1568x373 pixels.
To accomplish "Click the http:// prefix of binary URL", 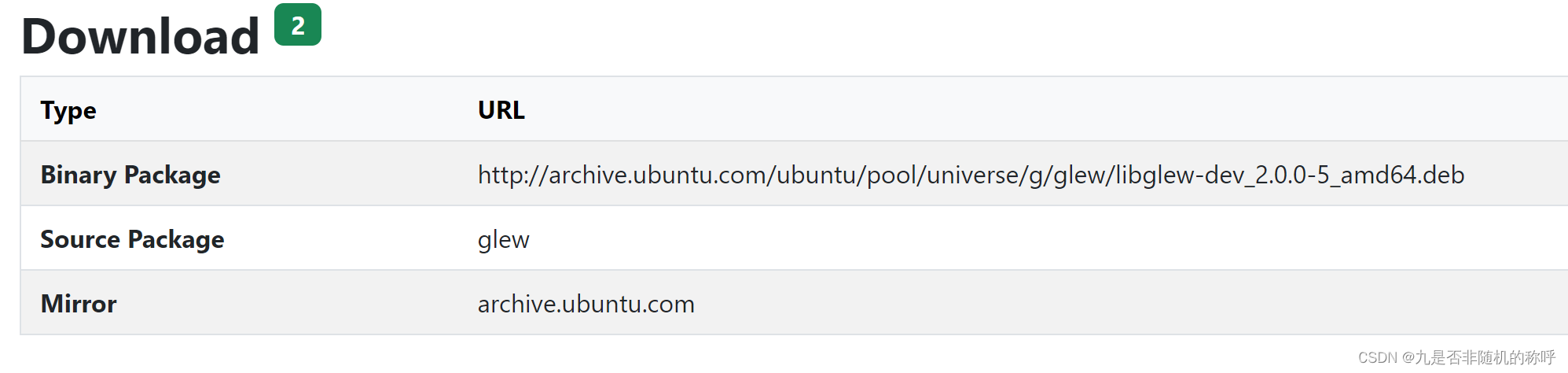I will tap(512, 175).
